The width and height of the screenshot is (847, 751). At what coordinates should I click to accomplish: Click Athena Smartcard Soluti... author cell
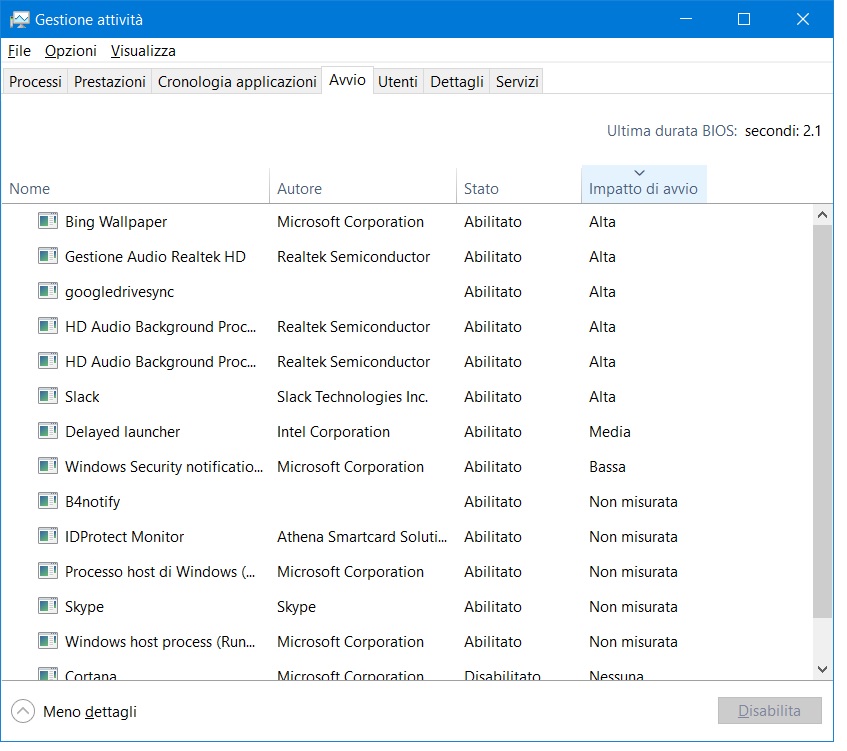[x=362, y=537]
